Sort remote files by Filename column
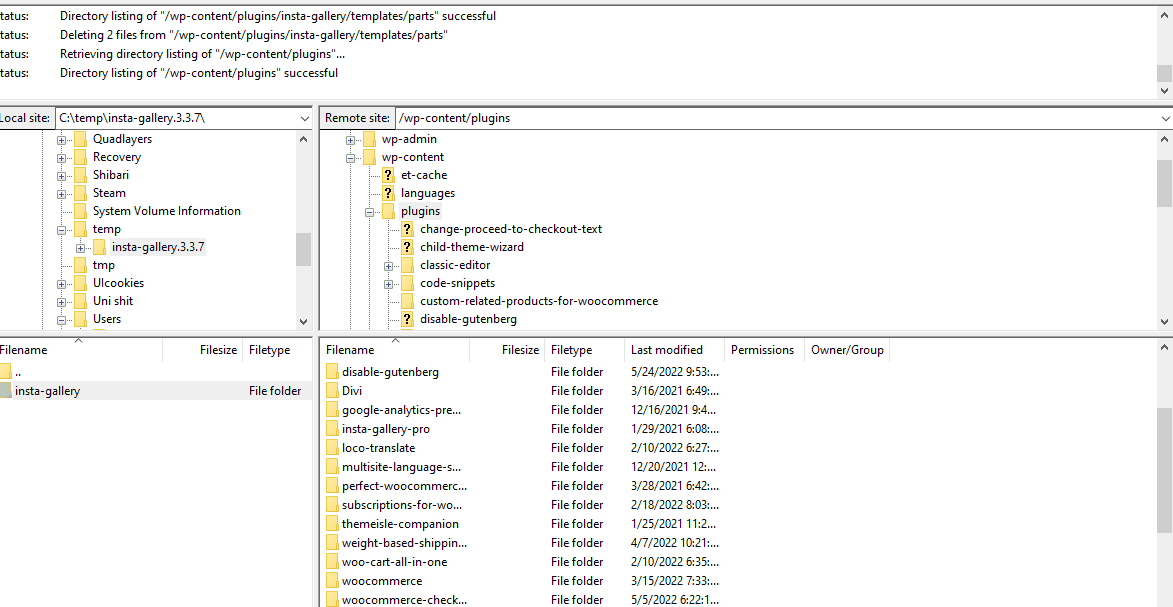1173x607 pixels. pyautogui.click(x=394, y=350)
